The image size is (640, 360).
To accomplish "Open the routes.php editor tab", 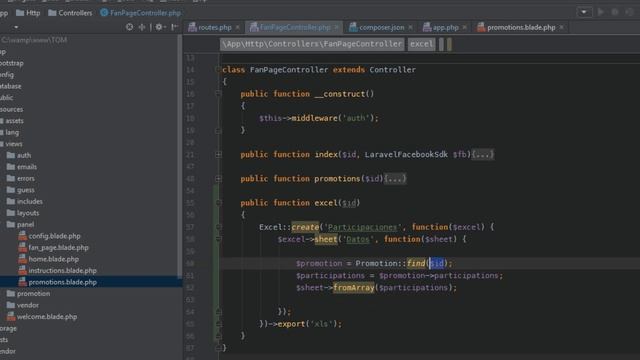I will click(x=214, y=27).
